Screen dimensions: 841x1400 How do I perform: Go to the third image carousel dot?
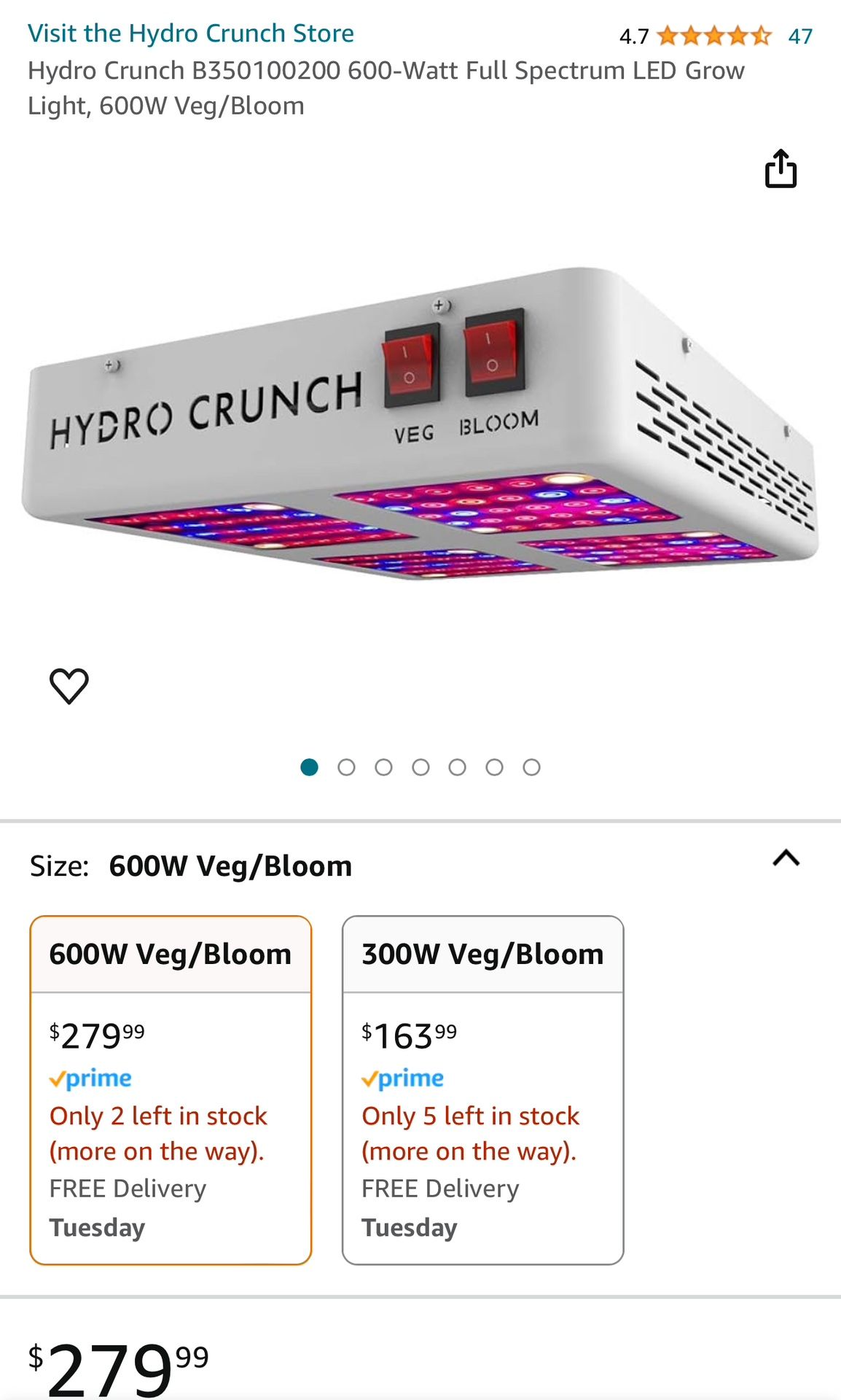[383, 767]
